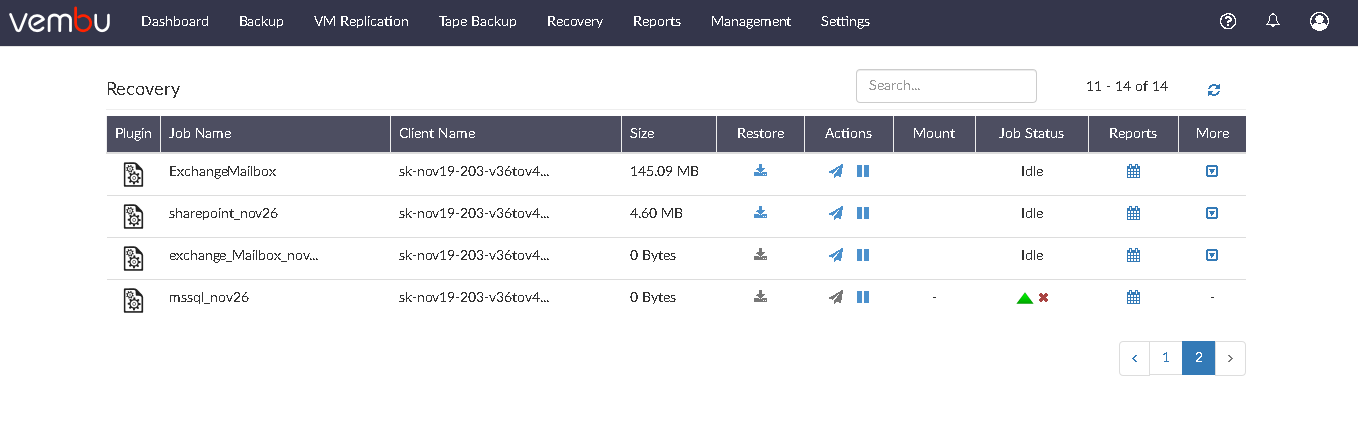Go to previous page using left arrow
Viewport: 1358px width, 422px height.
tap(1134, 358)
